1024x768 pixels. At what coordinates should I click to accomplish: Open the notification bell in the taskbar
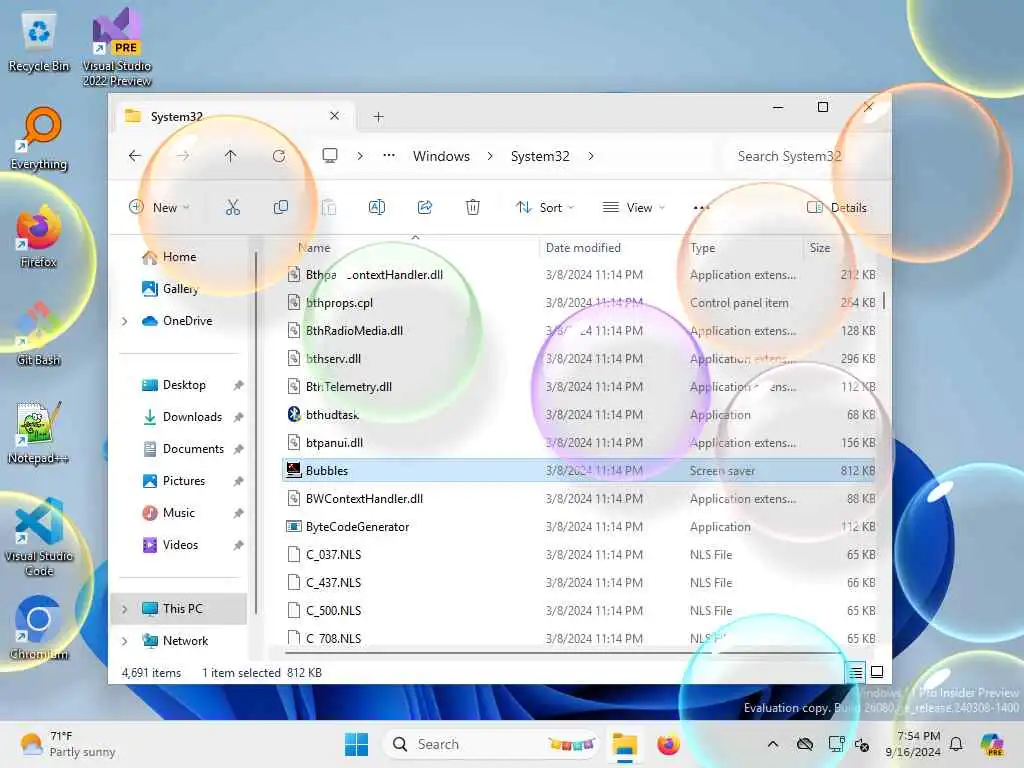[x=956, y=744]
